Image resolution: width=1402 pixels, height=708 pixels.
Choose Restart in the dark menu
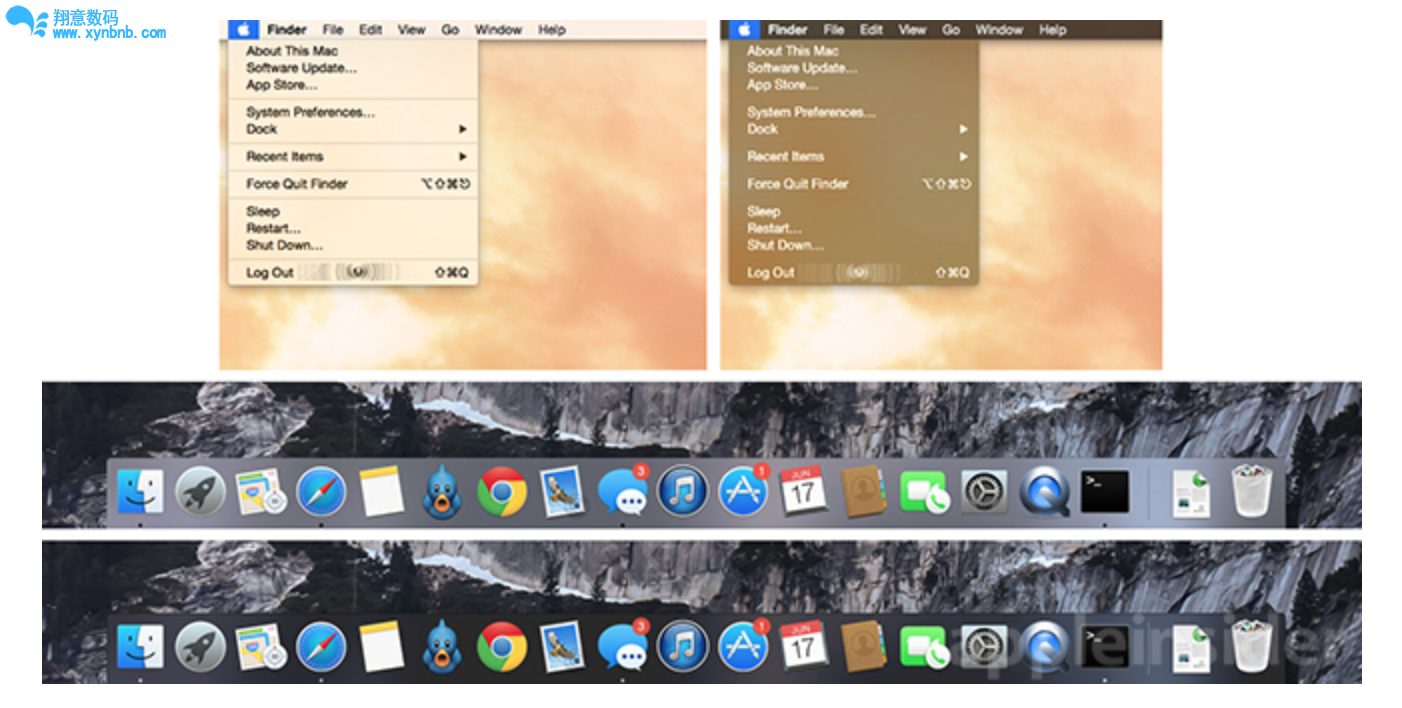774,228
